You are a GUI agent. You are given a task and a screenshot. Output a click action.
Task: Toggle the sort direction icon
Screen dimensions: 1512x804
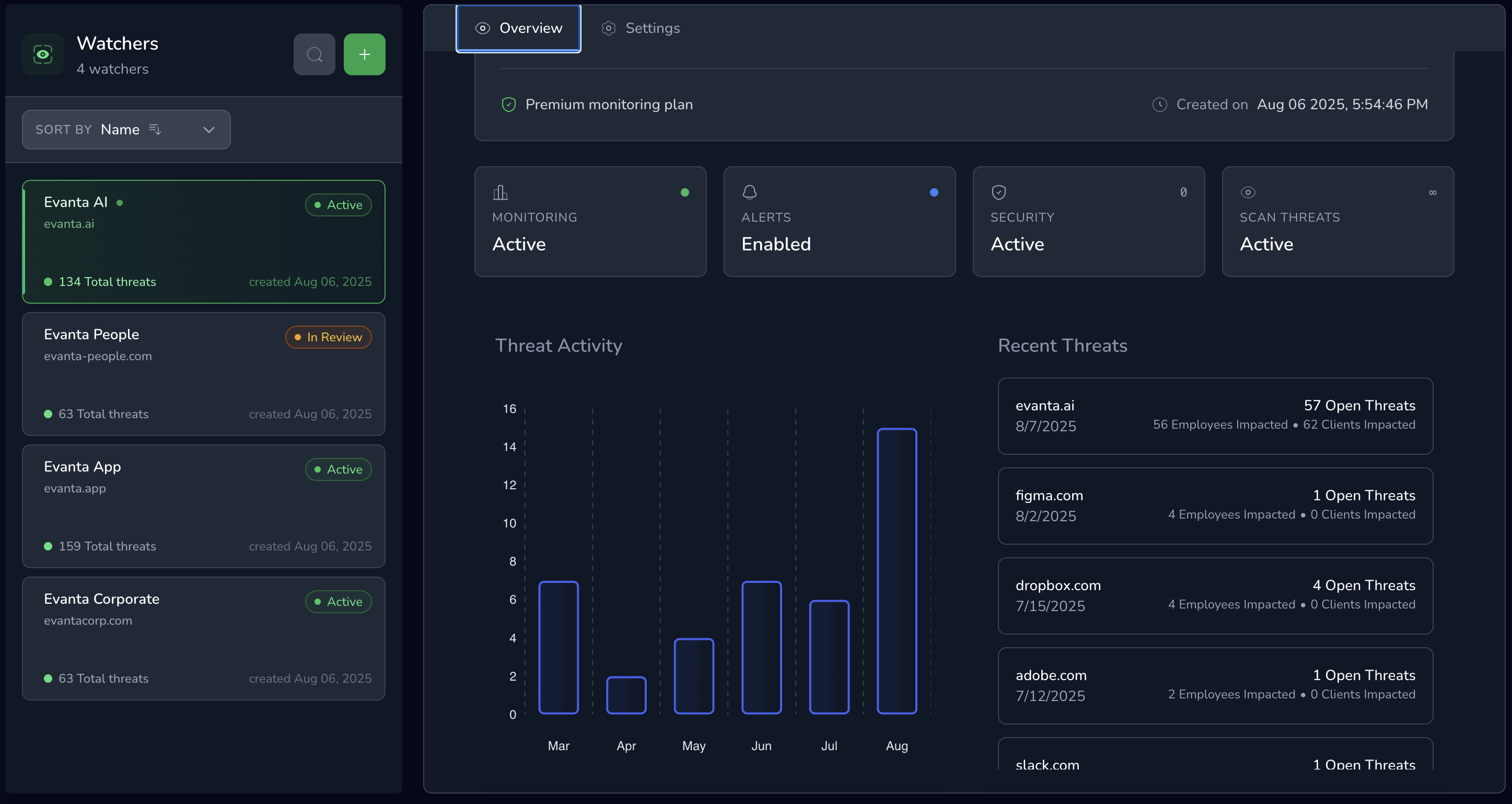[x=155, y=129]
